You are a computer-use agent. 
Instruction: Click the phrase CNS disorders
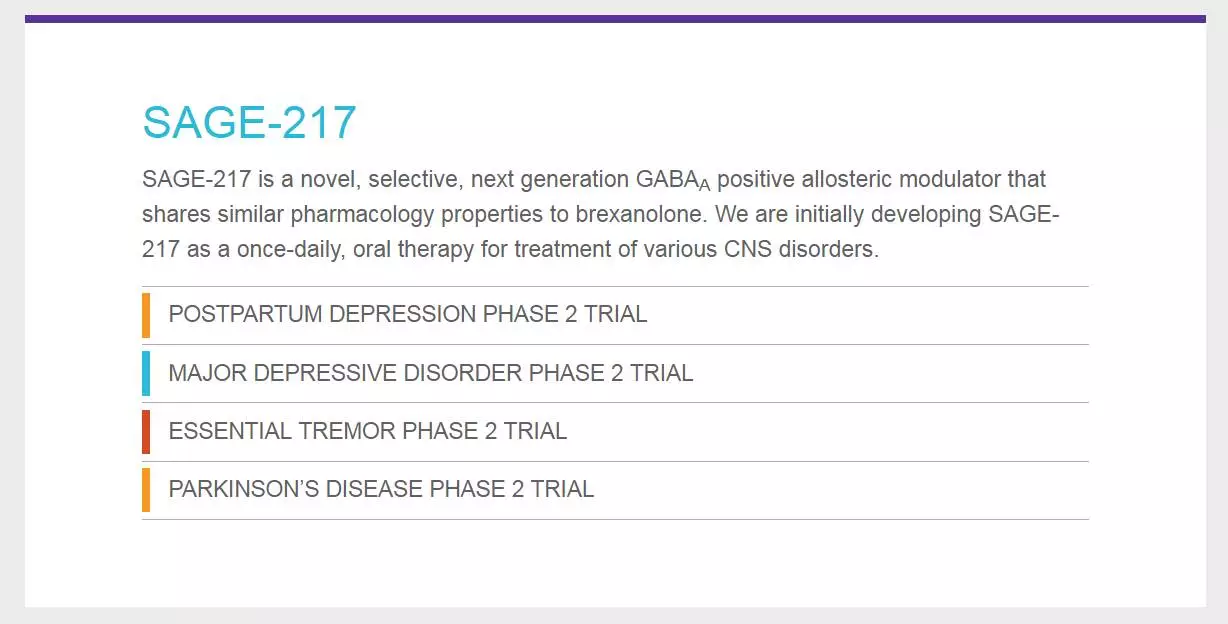click(x=801, y=249)
